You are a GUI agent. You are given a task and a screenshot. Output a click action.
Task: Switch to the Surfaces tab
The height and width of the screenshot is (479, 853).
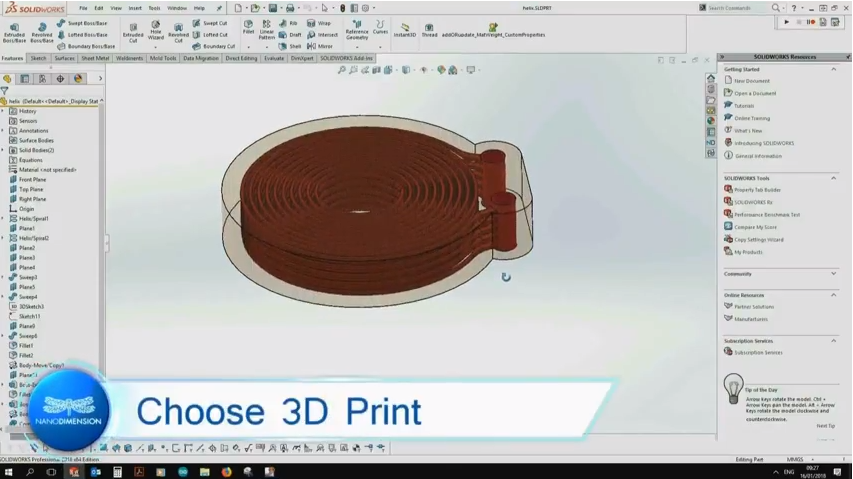point(64,58)
